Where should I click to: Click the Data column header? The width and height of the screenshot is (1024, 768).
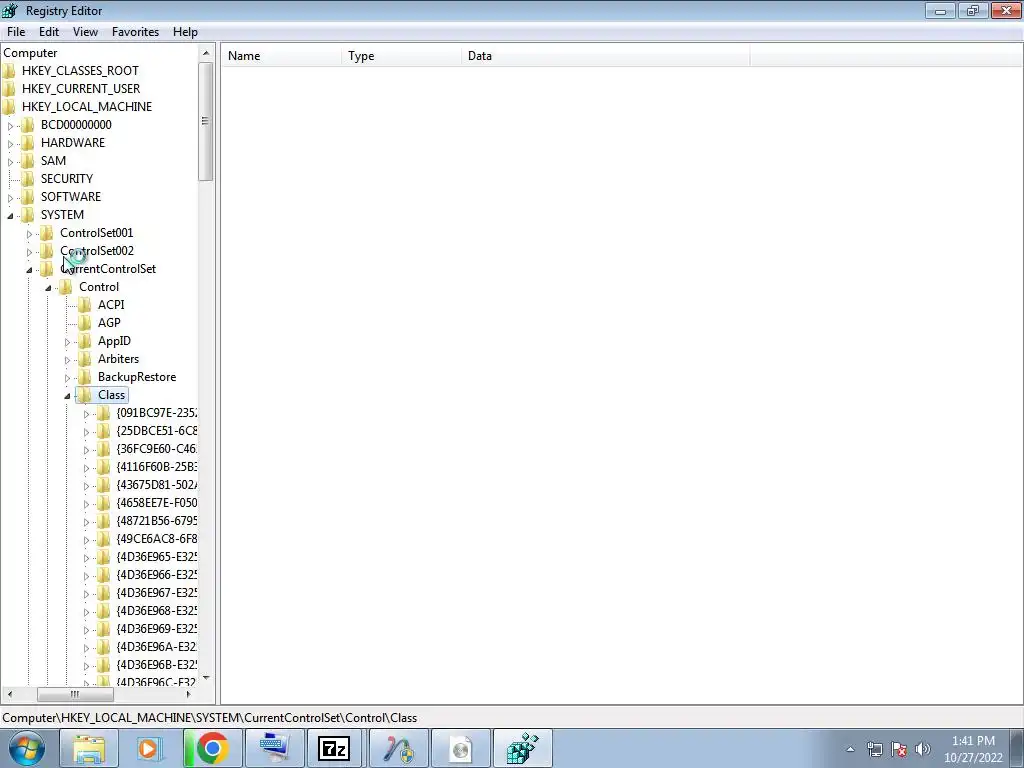click(x=606, y=56)
